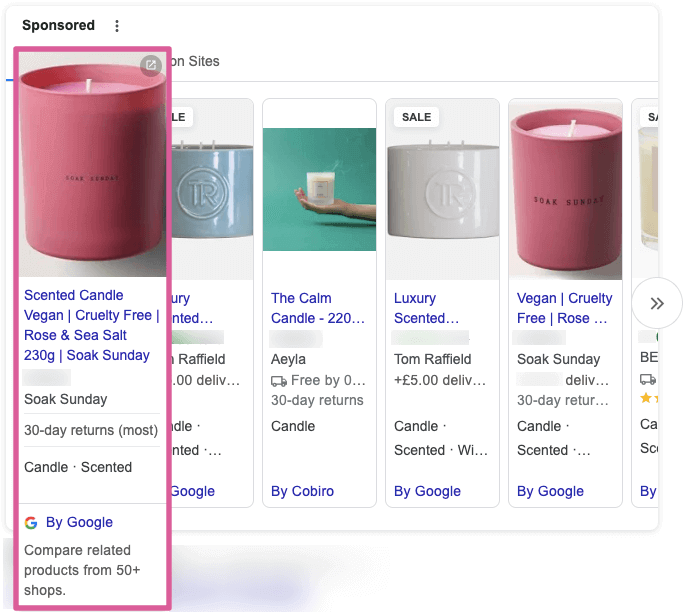Click 'By Google' under the white Tom Raffield candle
Viewport: 686px width, 612px height.
tap(427, 491)
